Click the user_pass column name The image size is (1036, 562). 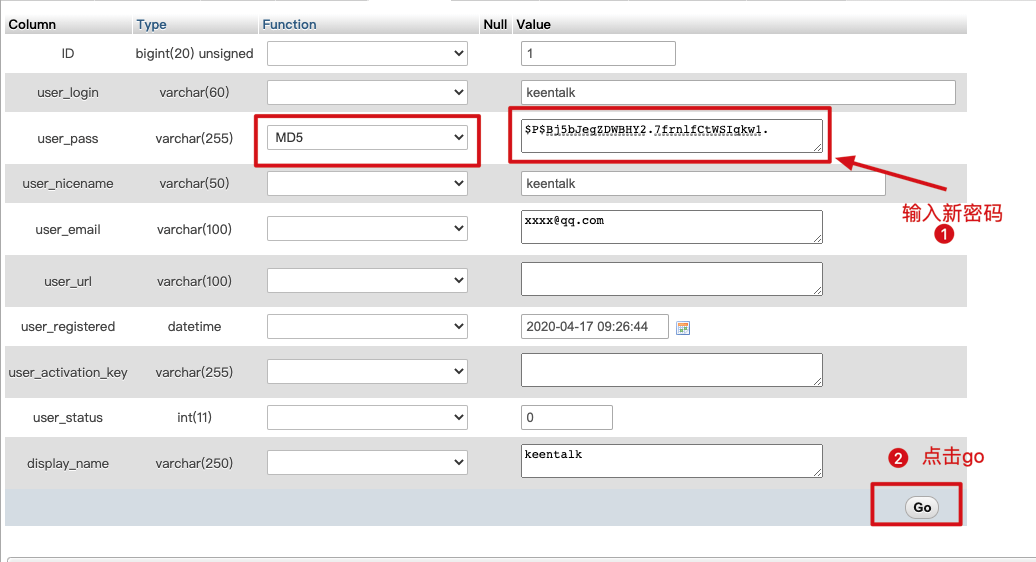(67, 139)
